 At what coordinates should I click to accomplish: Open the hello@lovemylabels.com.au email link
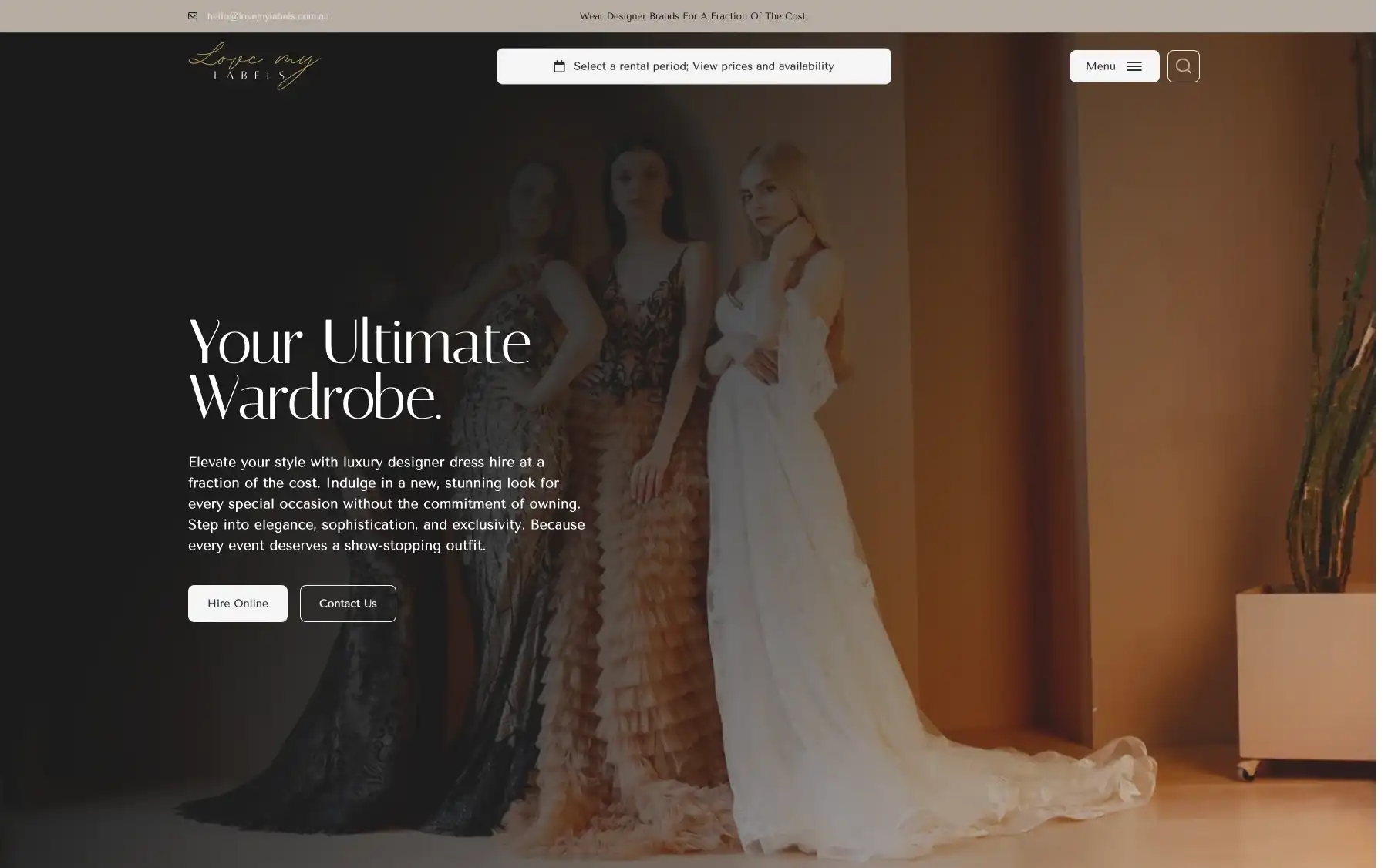(268, 16)
